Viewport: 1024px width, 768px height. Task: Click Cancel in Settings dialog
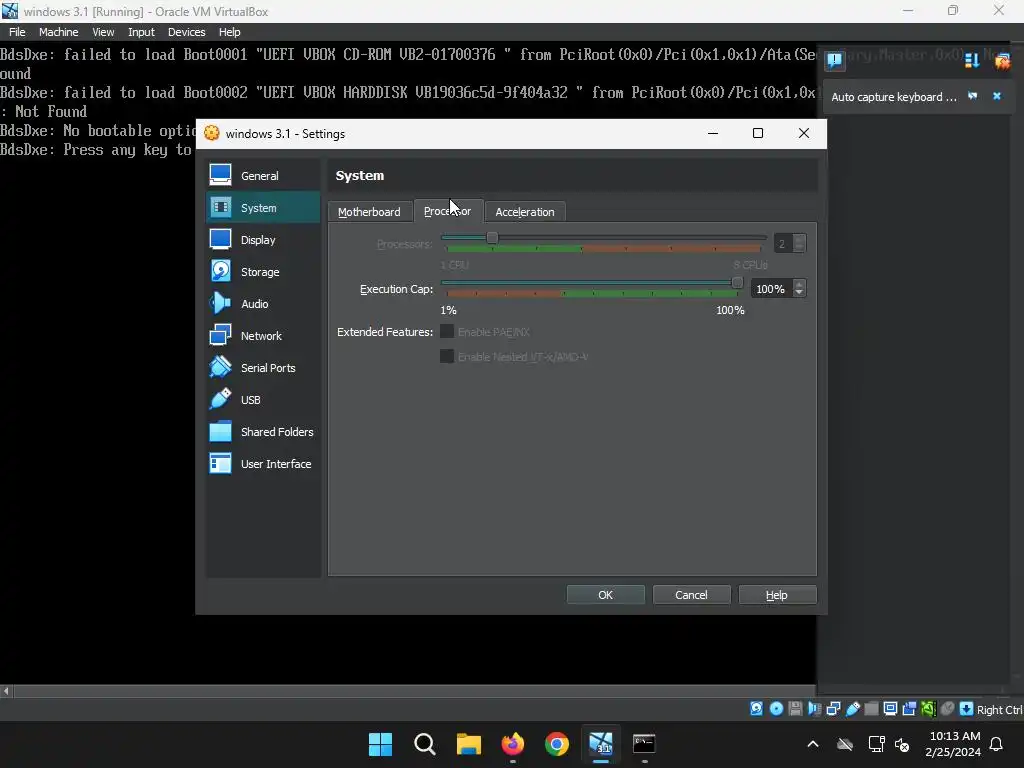click(x=691, y=595)
